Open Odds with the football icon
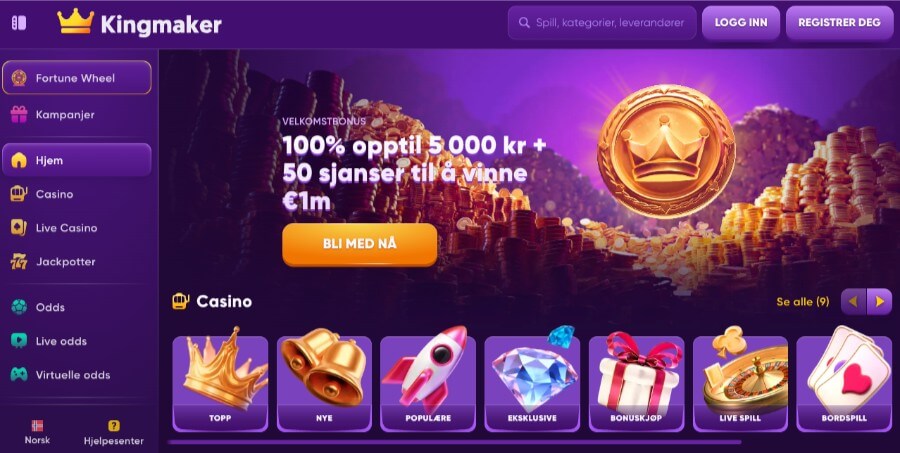 tap(76, 307)
